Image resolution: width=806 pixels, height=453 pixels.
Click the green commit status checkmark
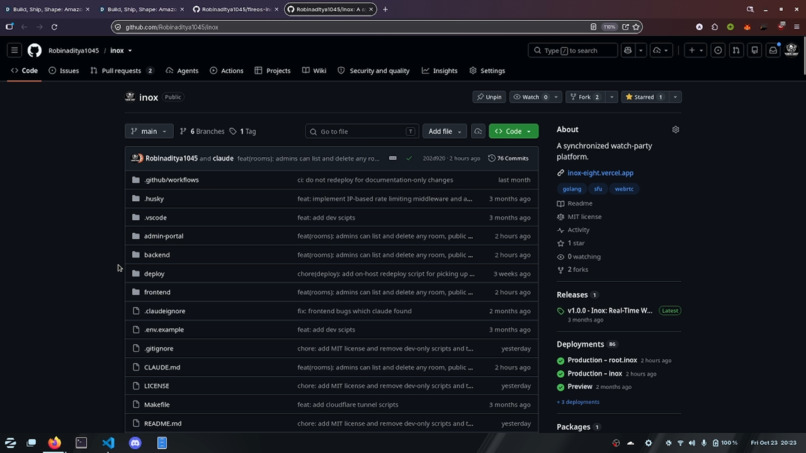point(409,158)
